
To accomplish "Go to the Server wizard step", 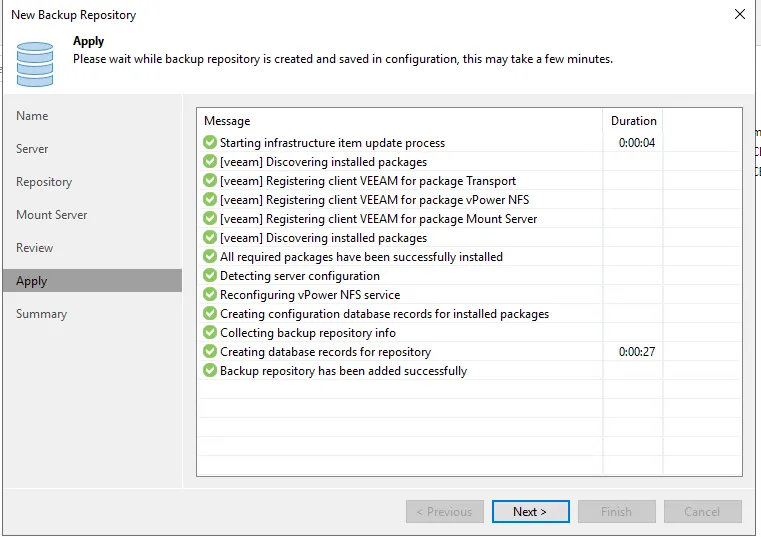I will (32, 149).
